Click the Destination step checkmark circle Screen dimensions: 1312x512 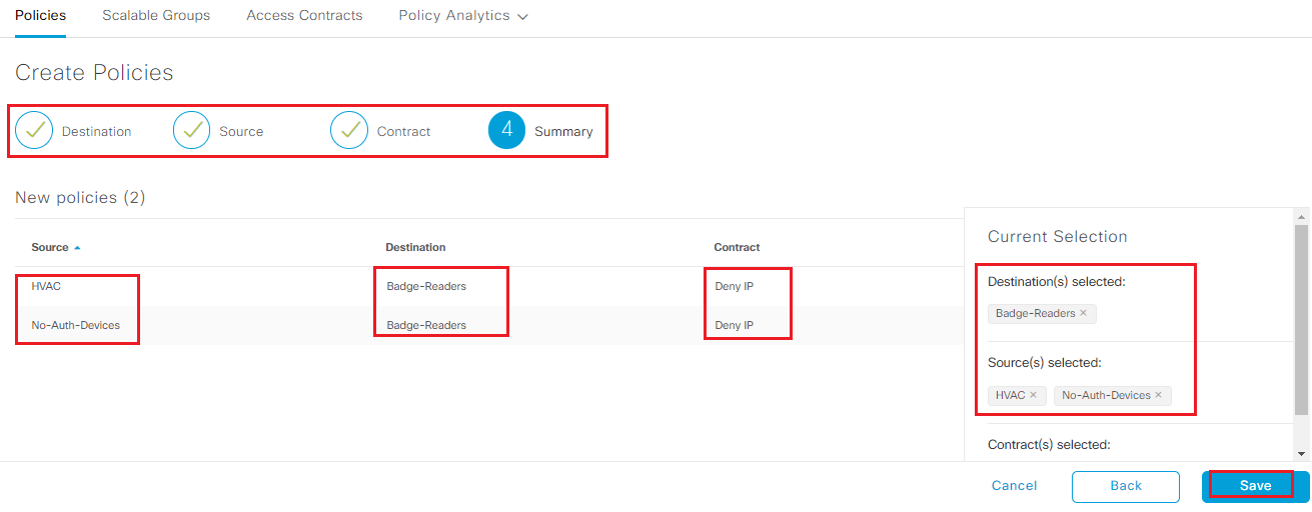(x=34, y=131)
